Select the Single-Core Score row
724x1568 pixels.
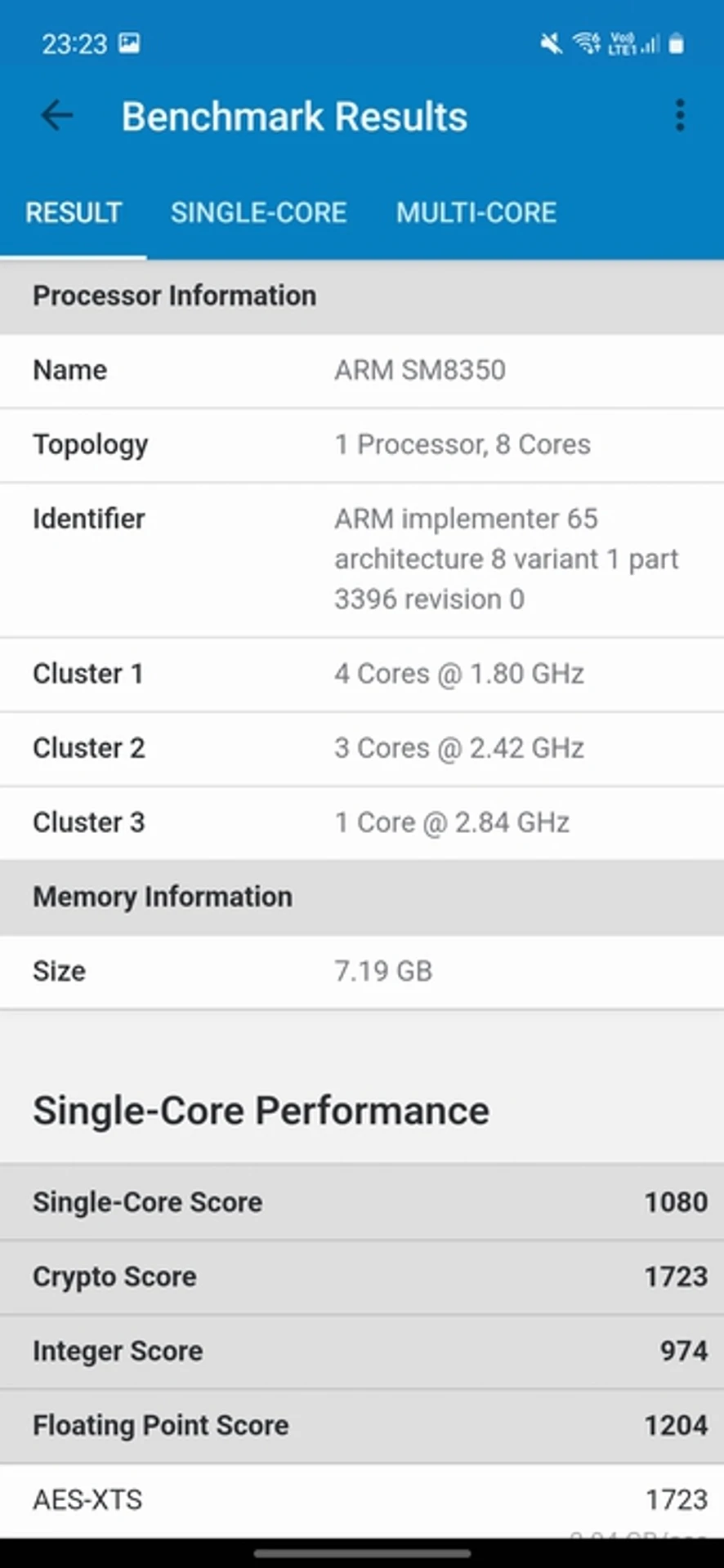pyautogui.click(x=362, y=1201)
